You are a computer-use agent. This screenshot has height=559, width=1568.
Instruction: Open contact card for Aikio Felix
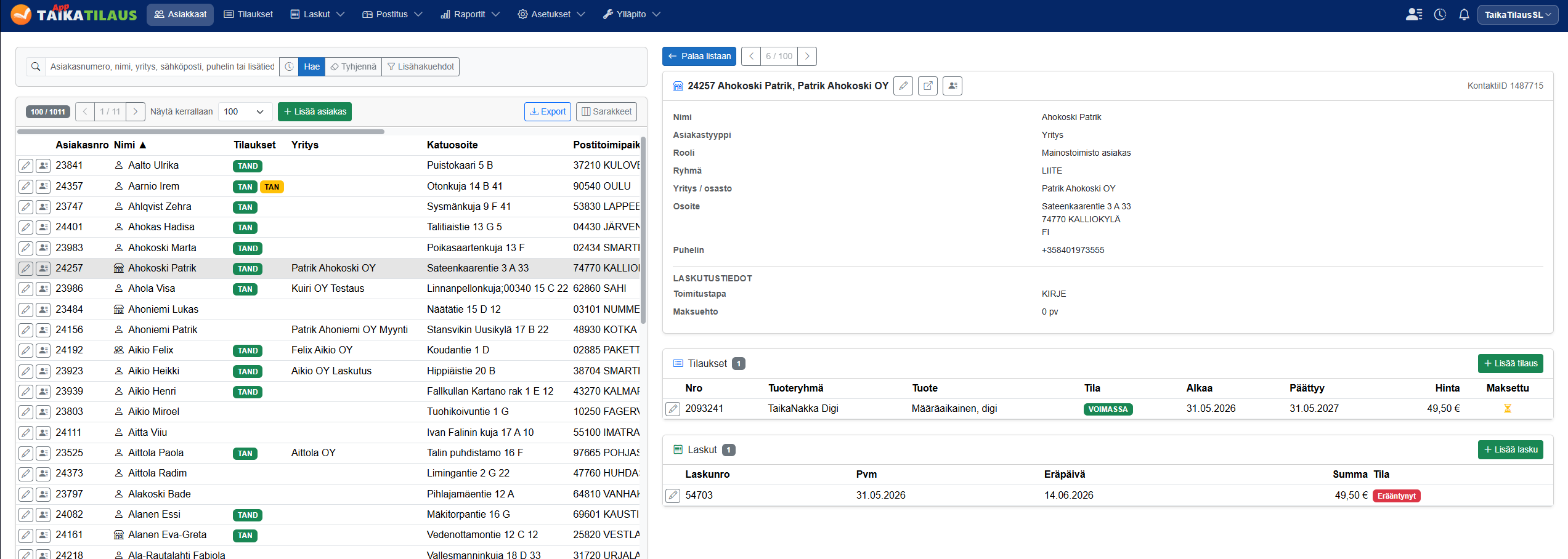[x=43, y=350]
